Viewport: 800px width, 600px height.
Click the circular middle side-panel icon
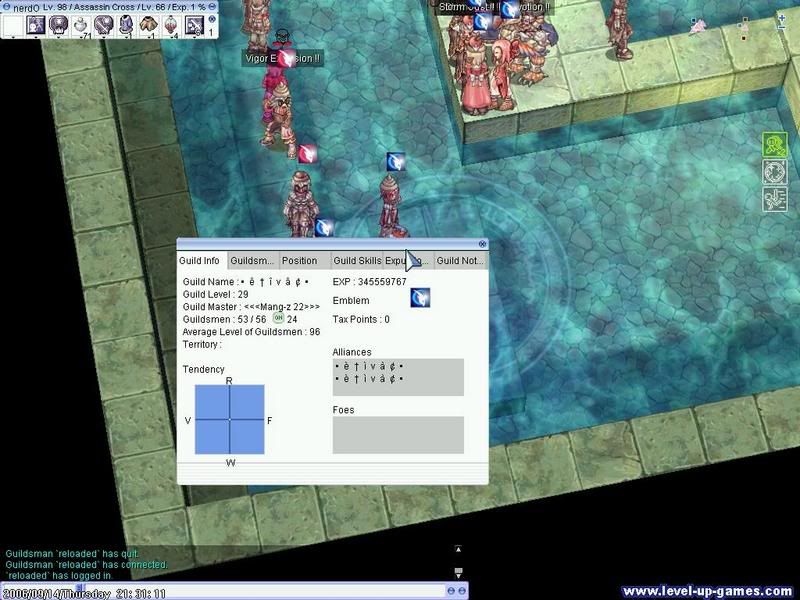pyautogui.click(x=773, y=172)
